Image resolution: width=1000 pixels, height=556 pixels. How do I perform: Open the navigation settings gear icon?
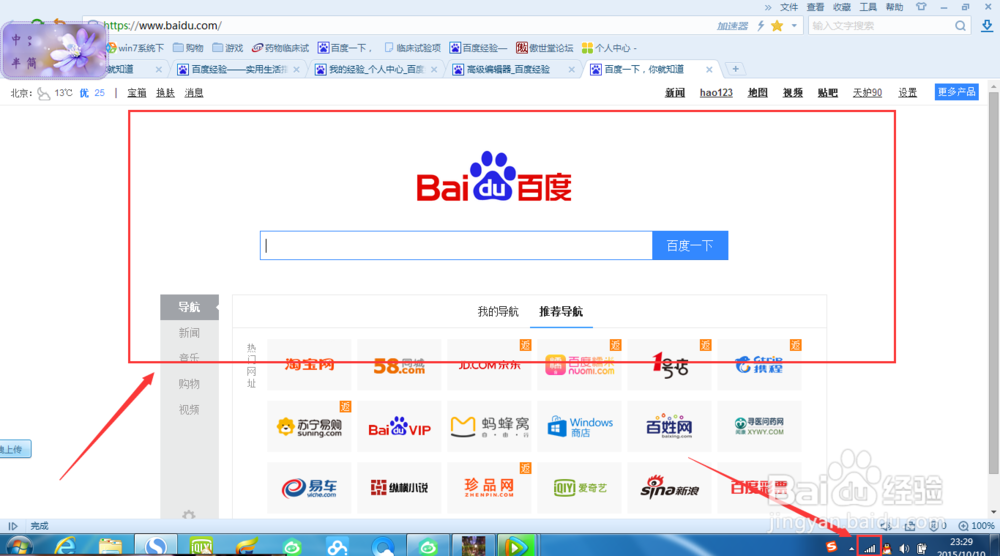pyautogui.click(x=189, y=514)
